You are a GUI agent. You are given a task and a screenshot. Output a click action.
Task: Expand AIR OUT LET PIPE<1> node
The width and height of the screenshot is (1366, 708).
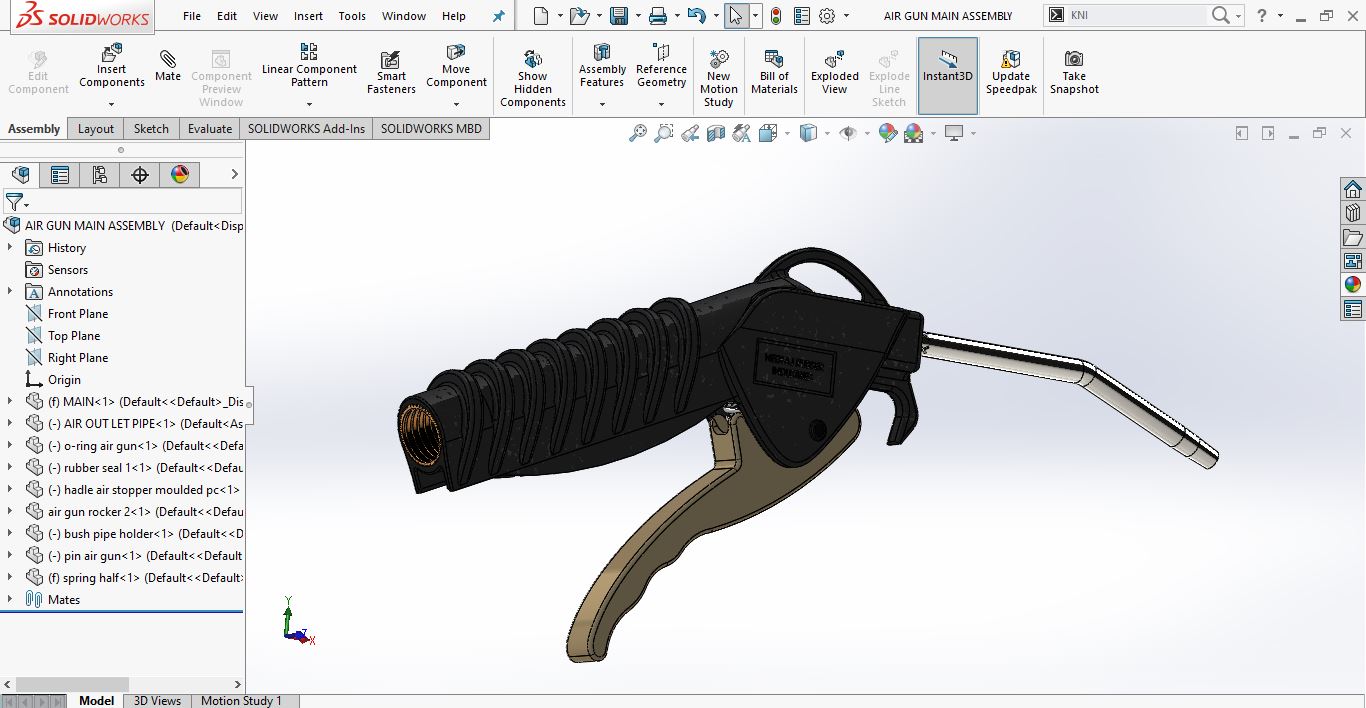10,423
